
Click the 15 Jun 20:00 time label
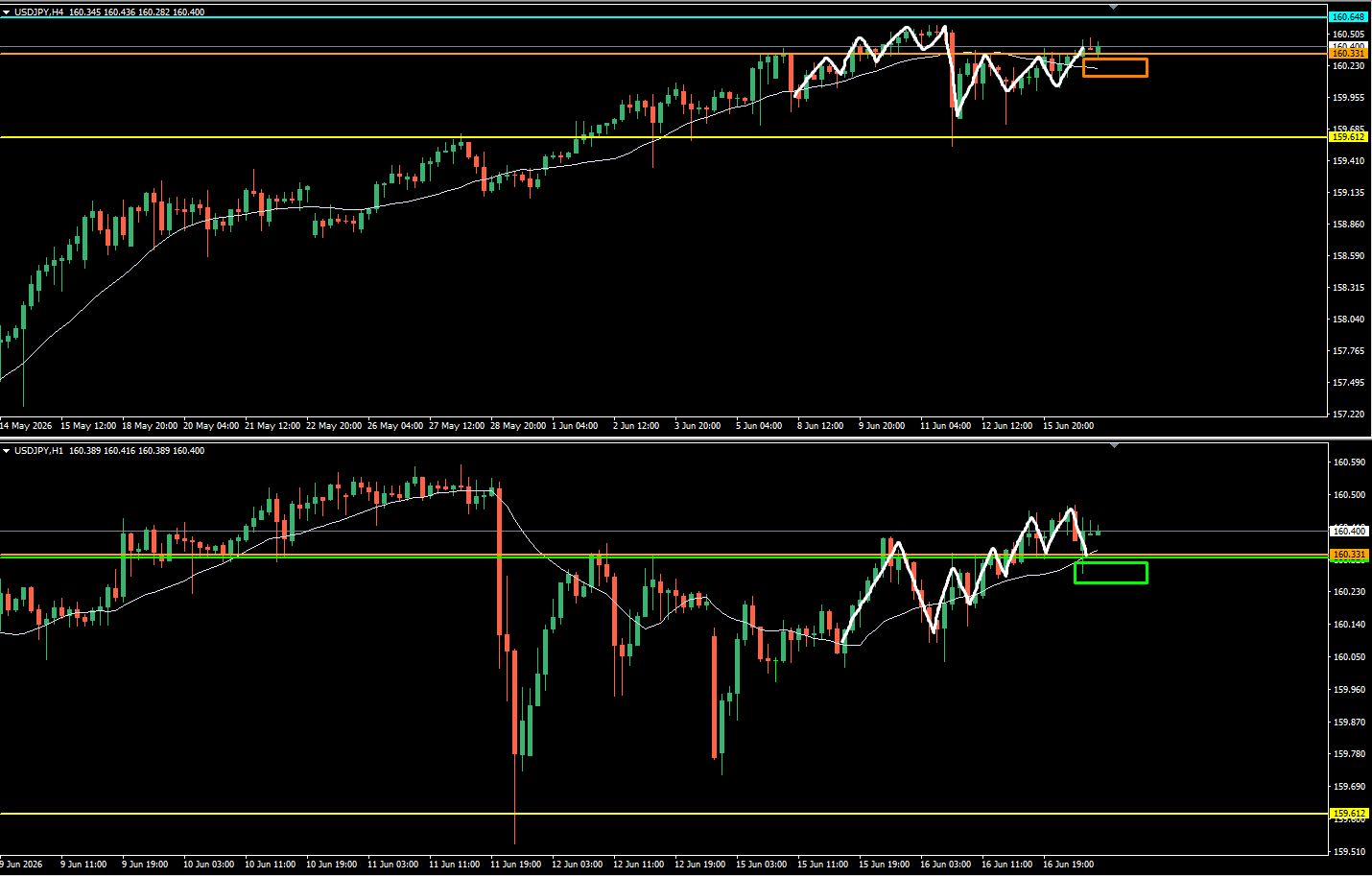coord(1068,426)
